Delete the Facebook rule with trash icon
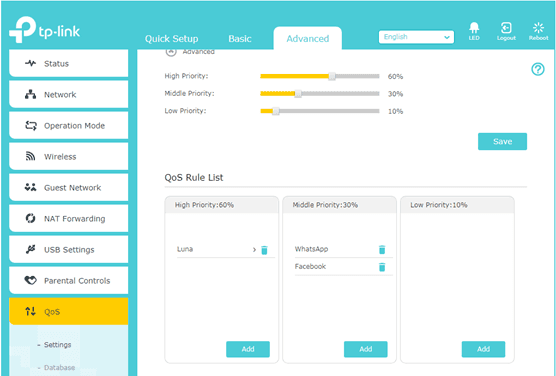 pos(382,267)
